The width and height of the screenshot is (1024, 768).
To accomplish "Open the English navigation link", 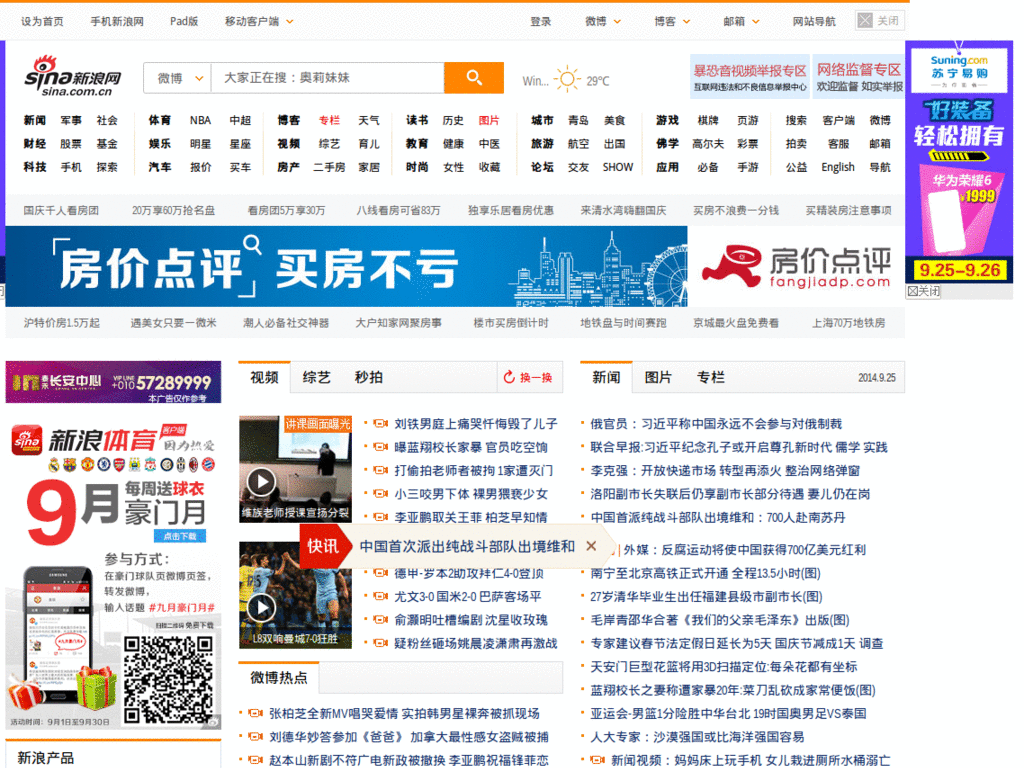I will 838,167.
